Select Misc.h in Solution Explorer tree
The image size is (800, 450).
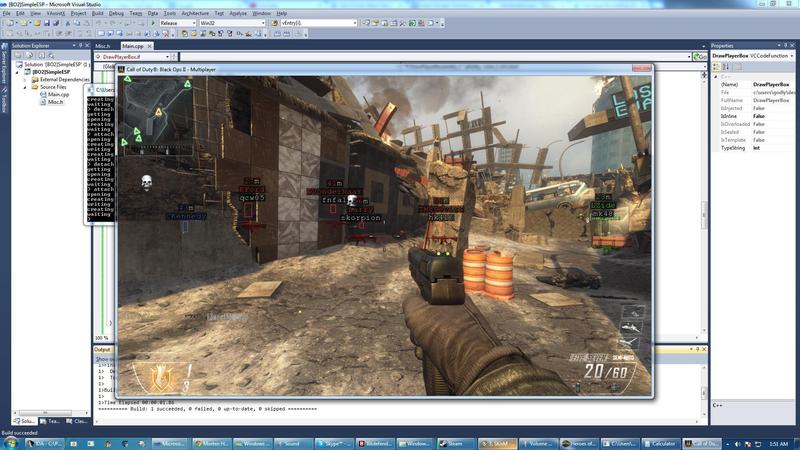[x=56, y=102]
